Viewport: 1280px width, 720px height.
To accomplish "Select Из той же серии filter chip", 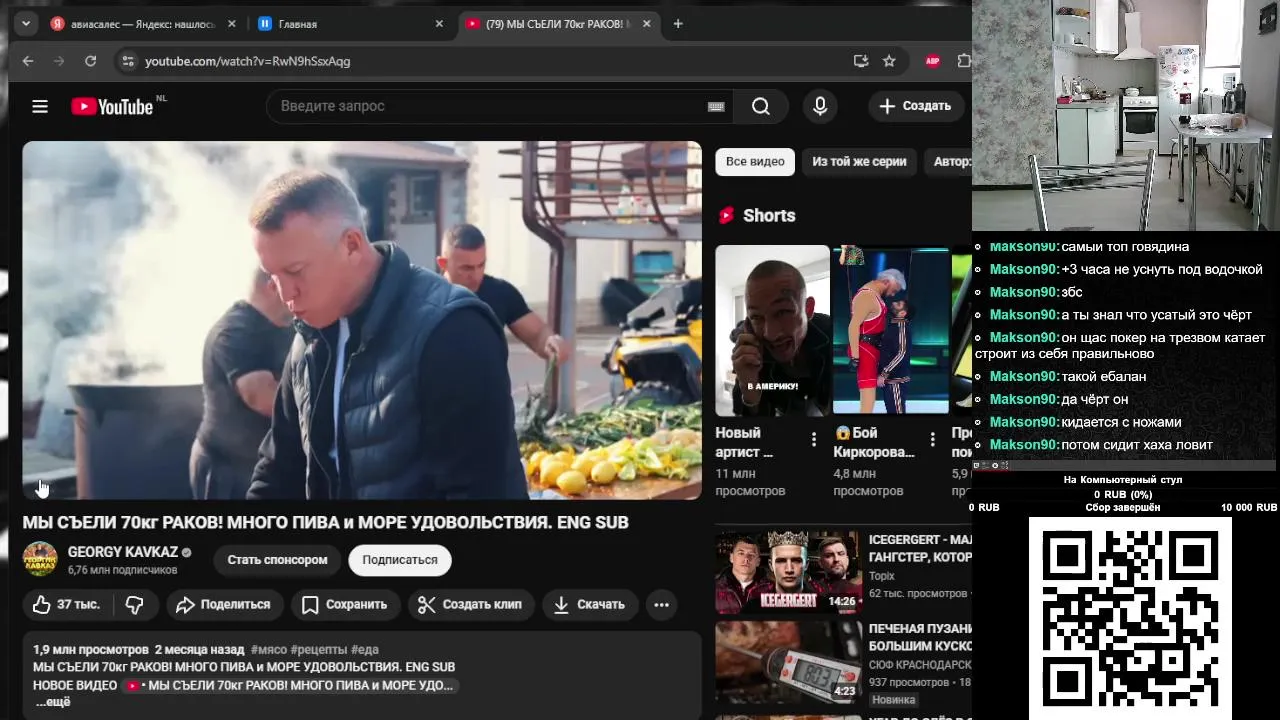I will (859, 161).
